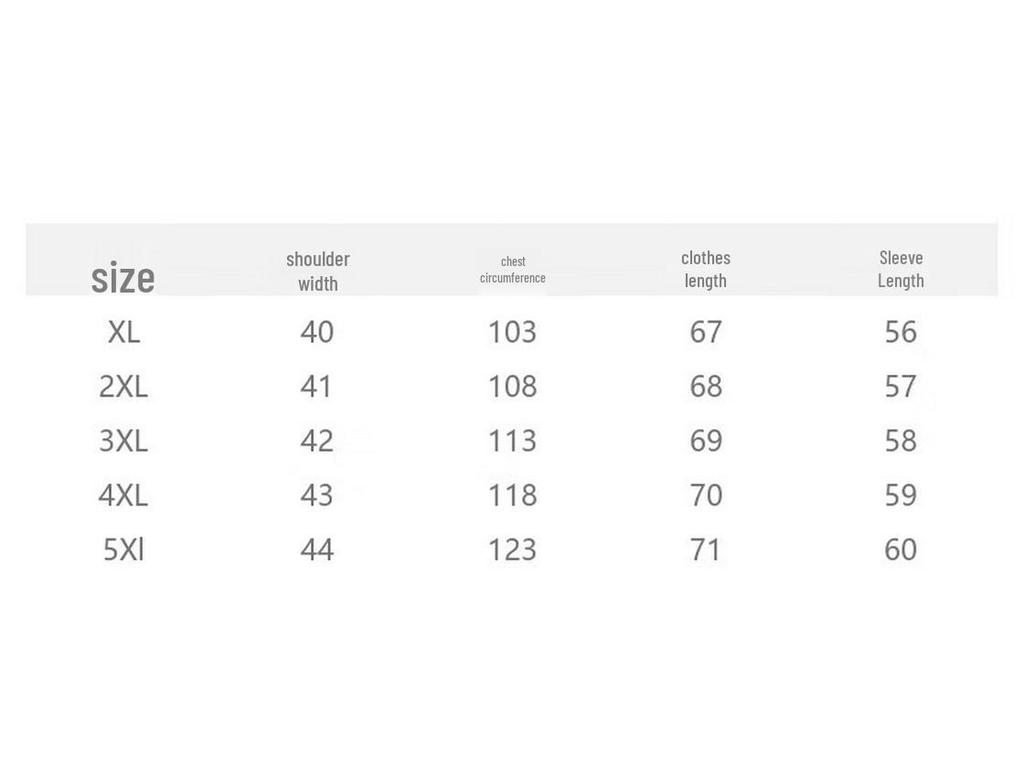Click chest circumference value 123
Screen dimensions: 1024x768
coord(512,550)
